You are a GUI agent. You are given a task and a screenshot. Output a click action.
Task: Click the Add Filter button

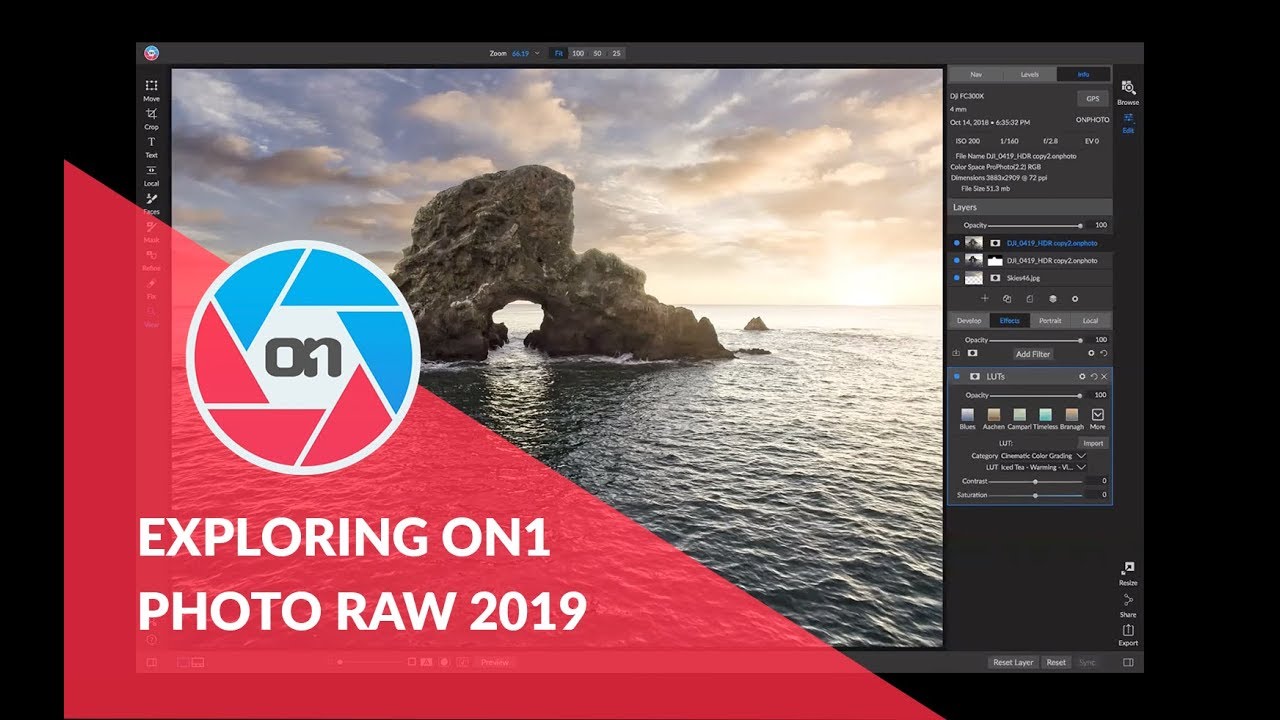[1033, 354]
